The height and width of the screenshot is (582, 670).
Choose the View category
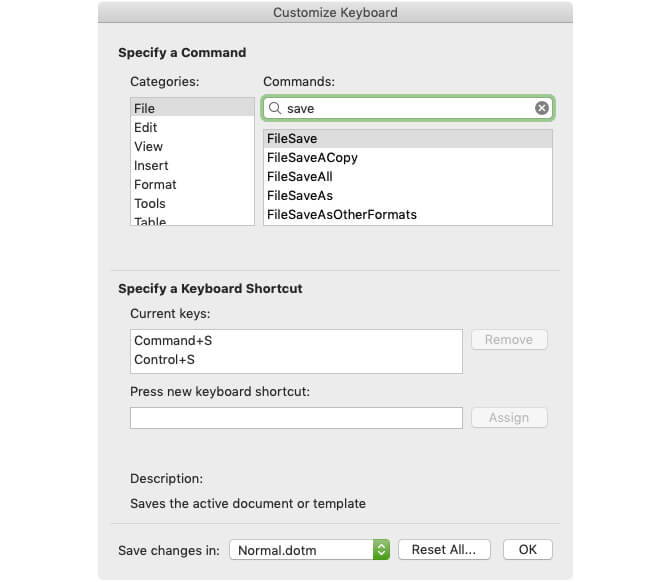(148, 146)
